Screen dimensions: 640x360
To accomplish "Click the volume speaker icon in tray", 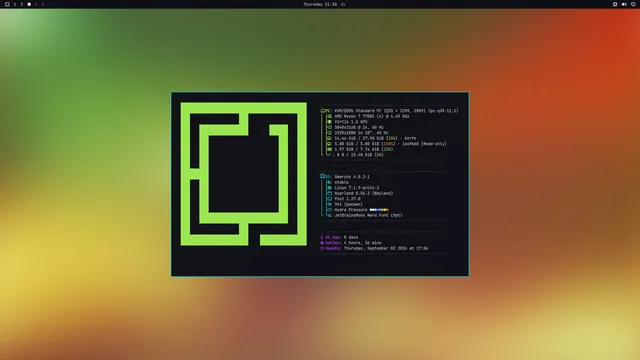I will pos(624,4).
